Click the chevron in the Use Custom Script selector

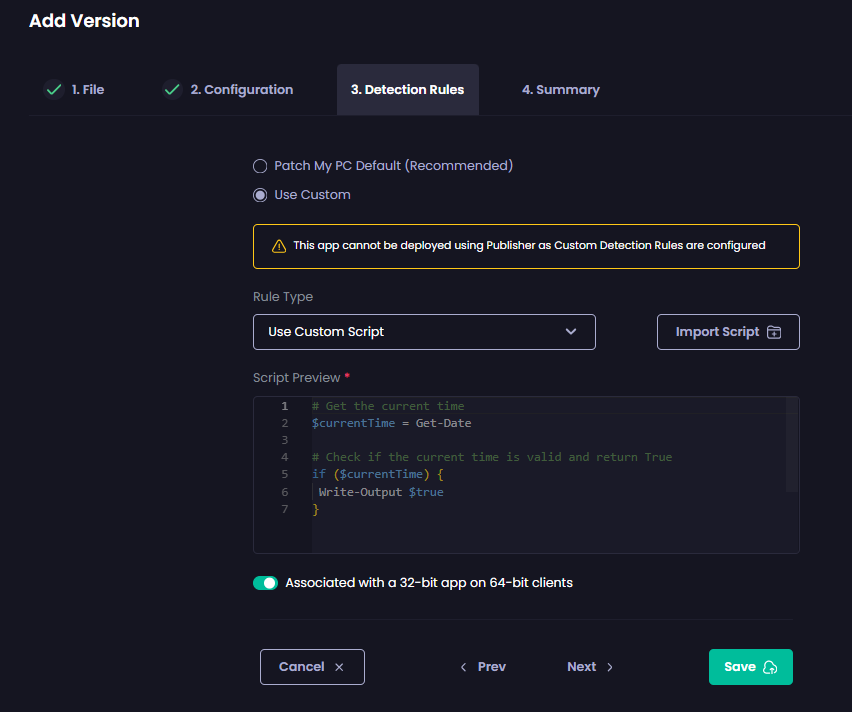tap(571, 331)
